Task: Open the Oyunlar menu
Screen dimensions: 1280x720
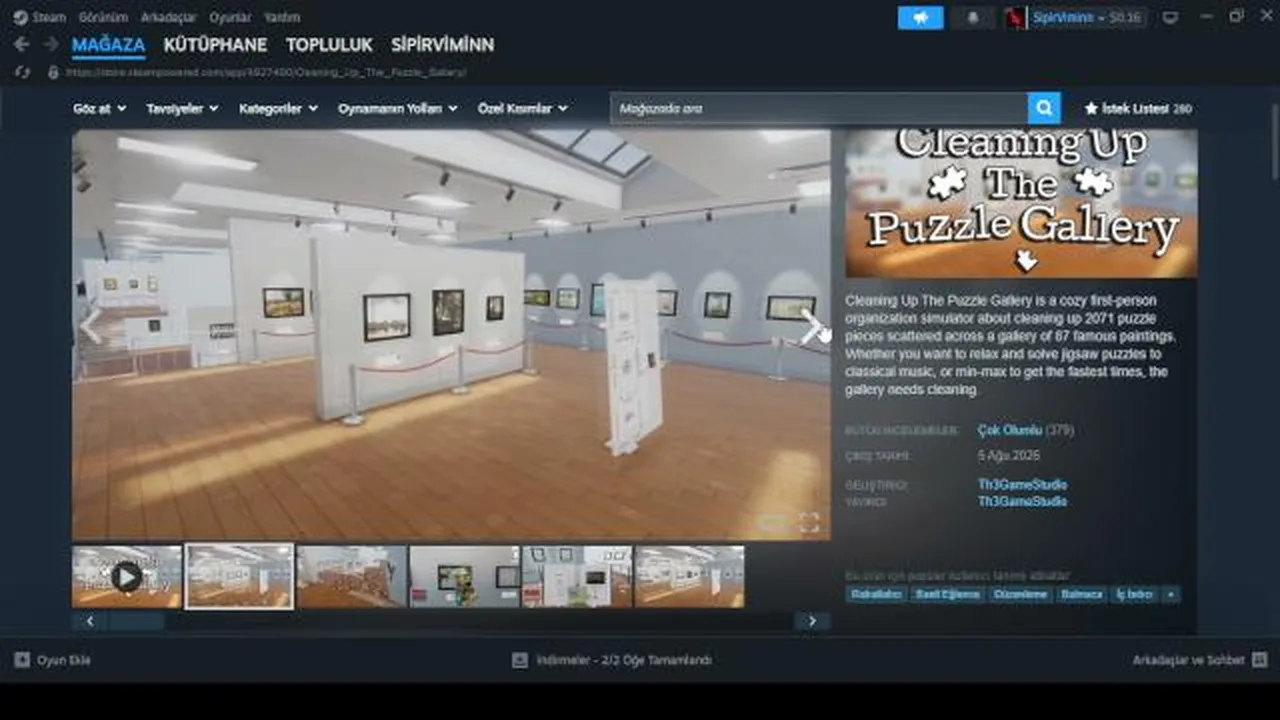Action: tap(230, 17)
